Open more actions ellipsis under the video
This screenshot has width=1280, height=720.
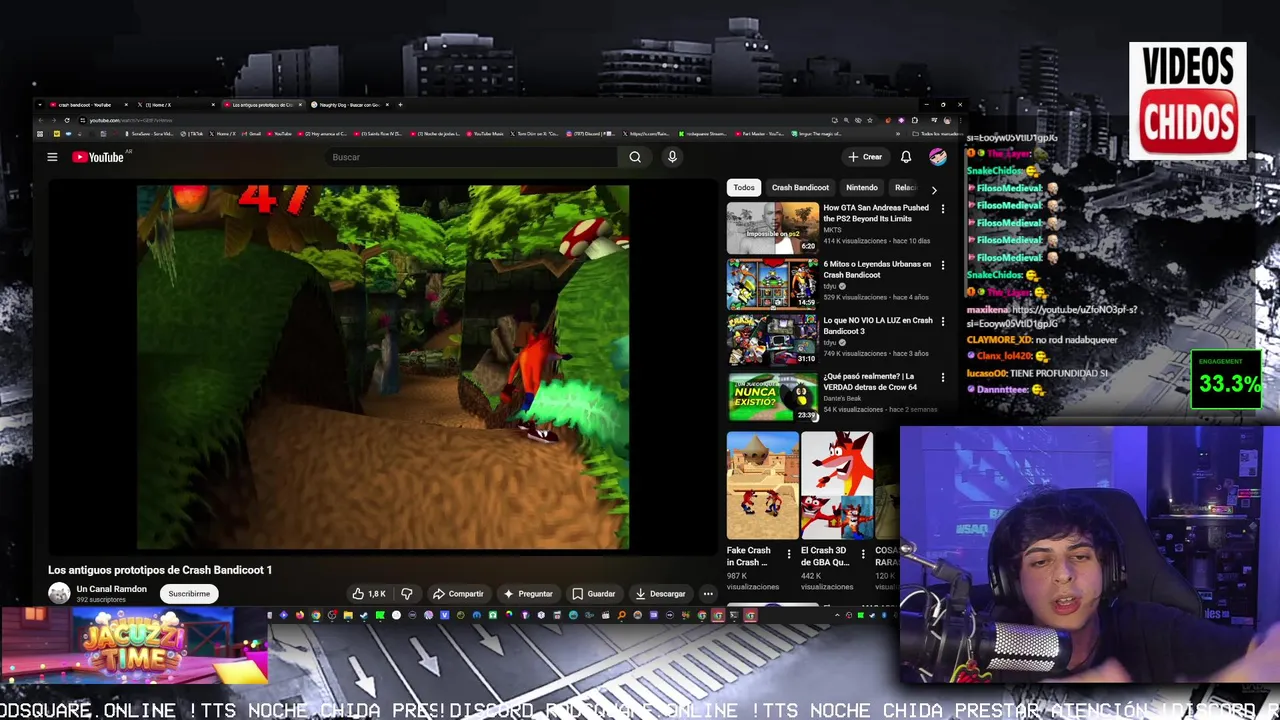(x=708, y=594)
